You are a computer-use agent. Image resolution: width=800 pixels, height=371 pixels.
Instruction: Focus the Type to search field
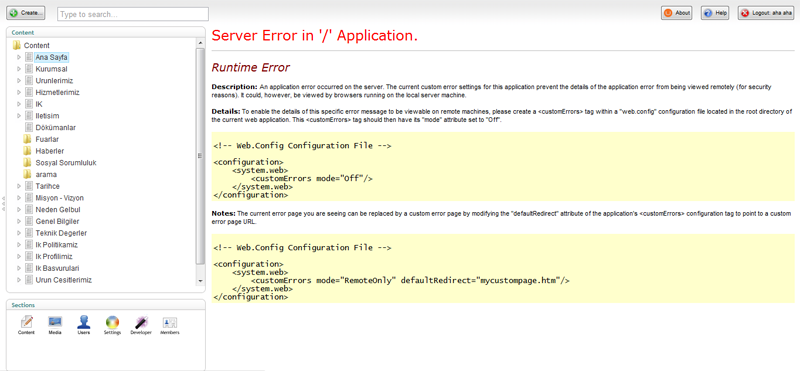[133, 14]
